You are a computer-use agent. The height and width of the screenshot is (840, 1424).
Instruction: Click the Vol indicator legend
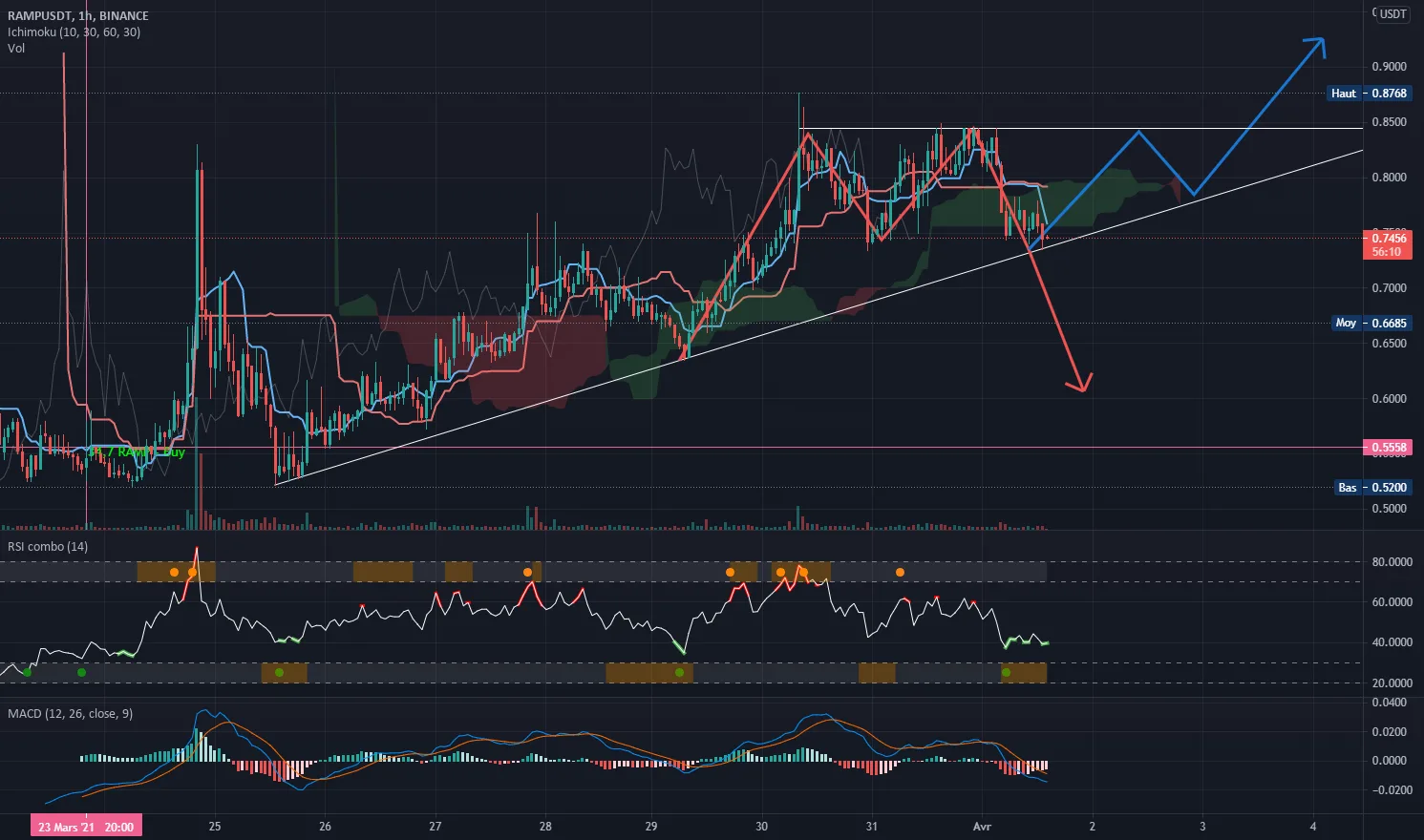point(16,49)
